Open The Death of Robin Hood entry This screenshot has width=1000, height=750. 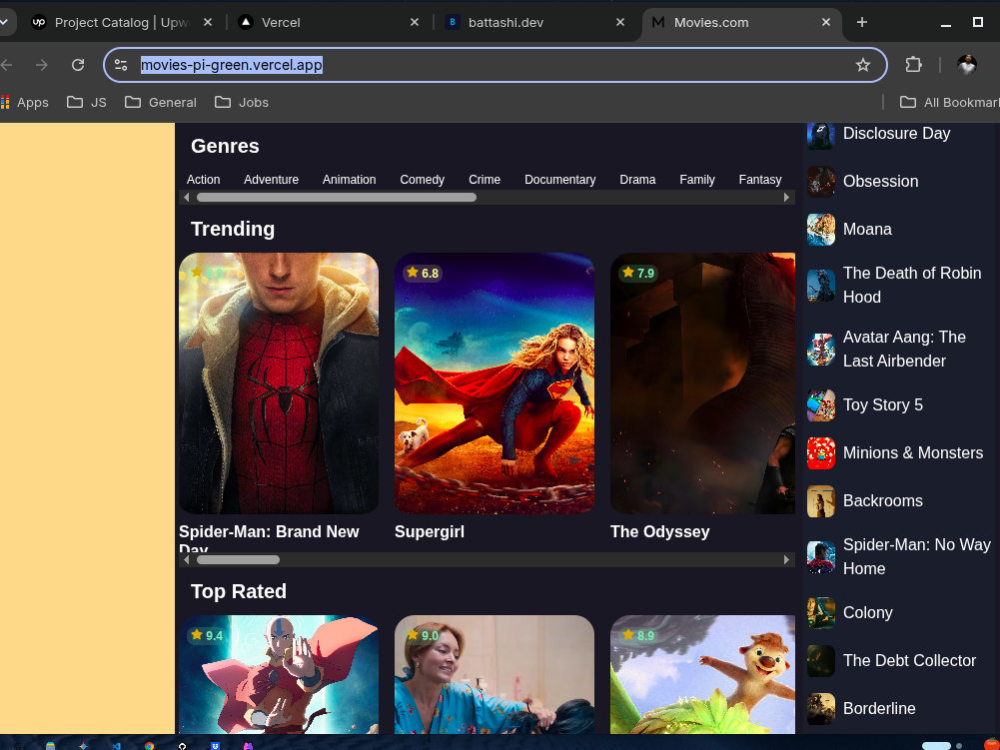click(x=898, y=285)
